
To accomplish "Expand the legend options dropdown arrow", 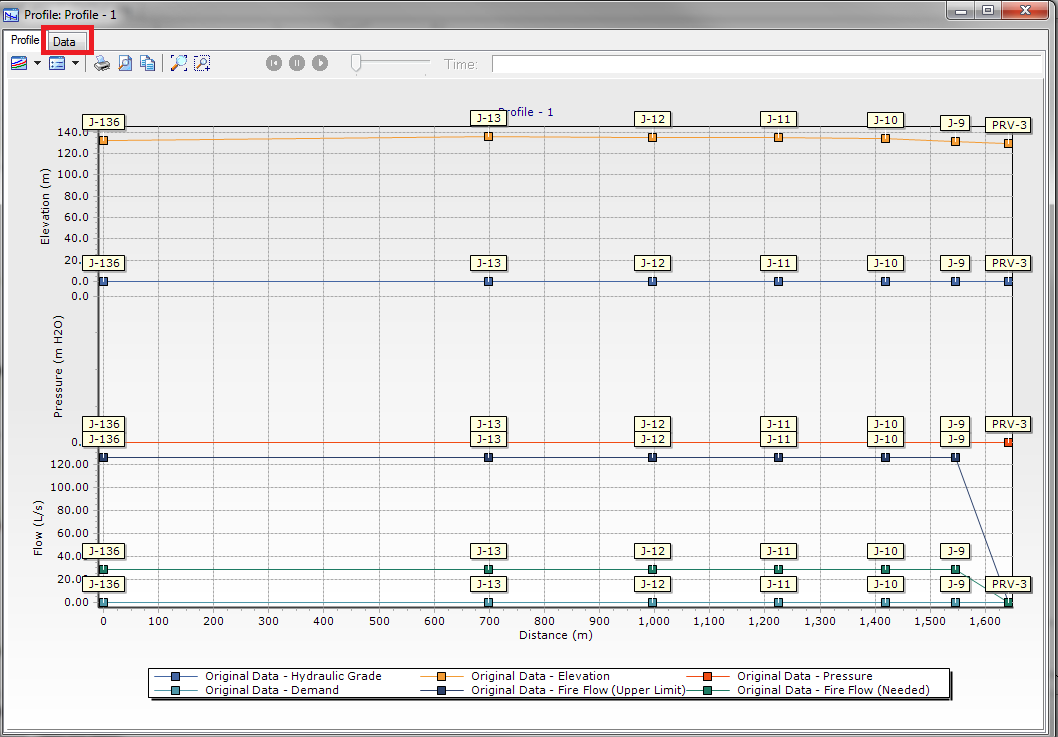I will click(75, 64).
